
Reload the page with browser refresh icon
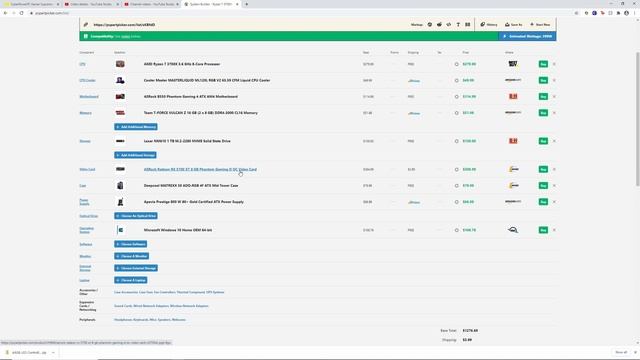(x=22, y=13)
